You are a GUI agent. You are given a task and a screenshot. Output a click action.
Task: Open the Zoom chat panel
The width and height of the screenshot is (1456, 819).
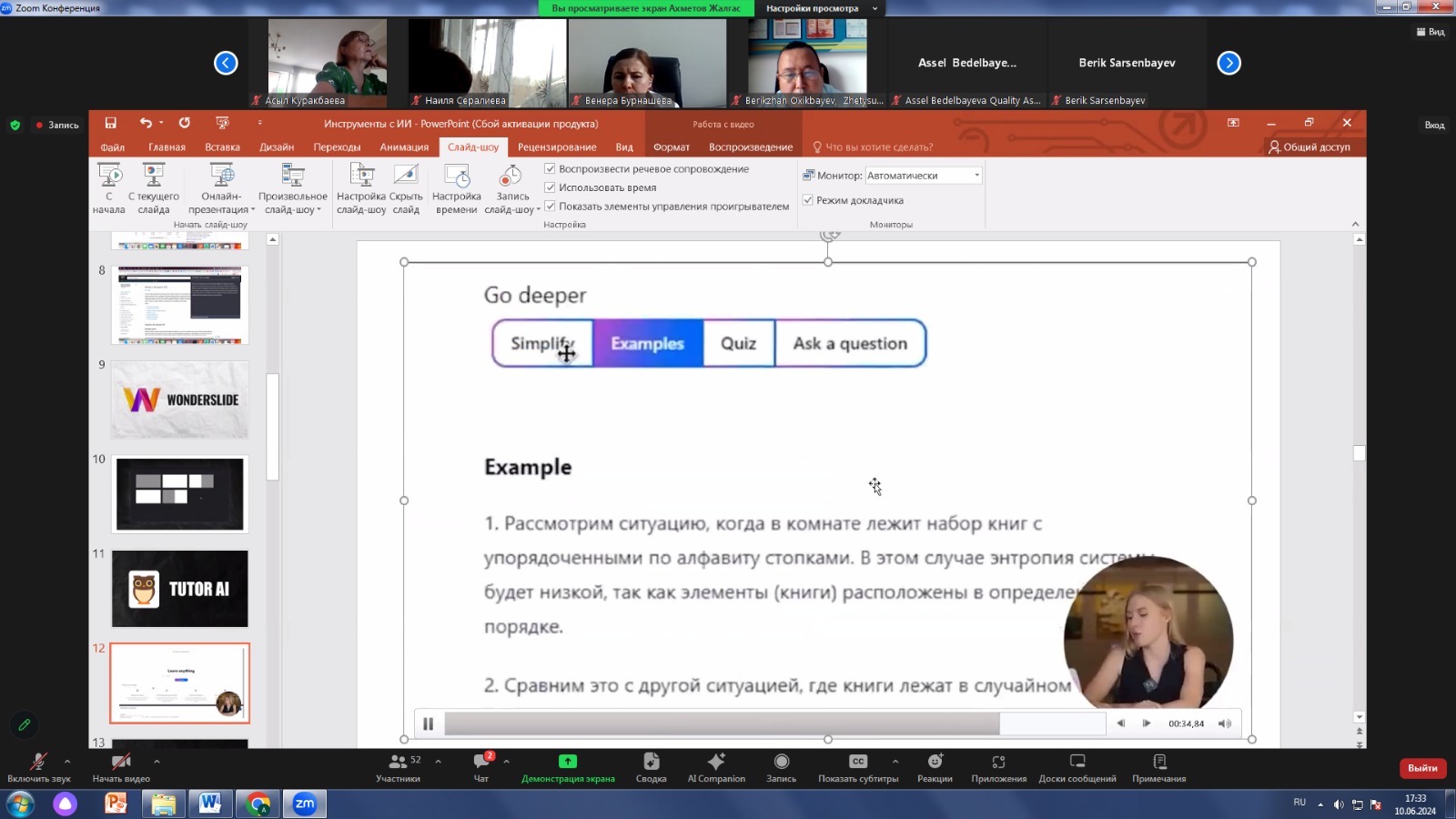pos(481,766)
